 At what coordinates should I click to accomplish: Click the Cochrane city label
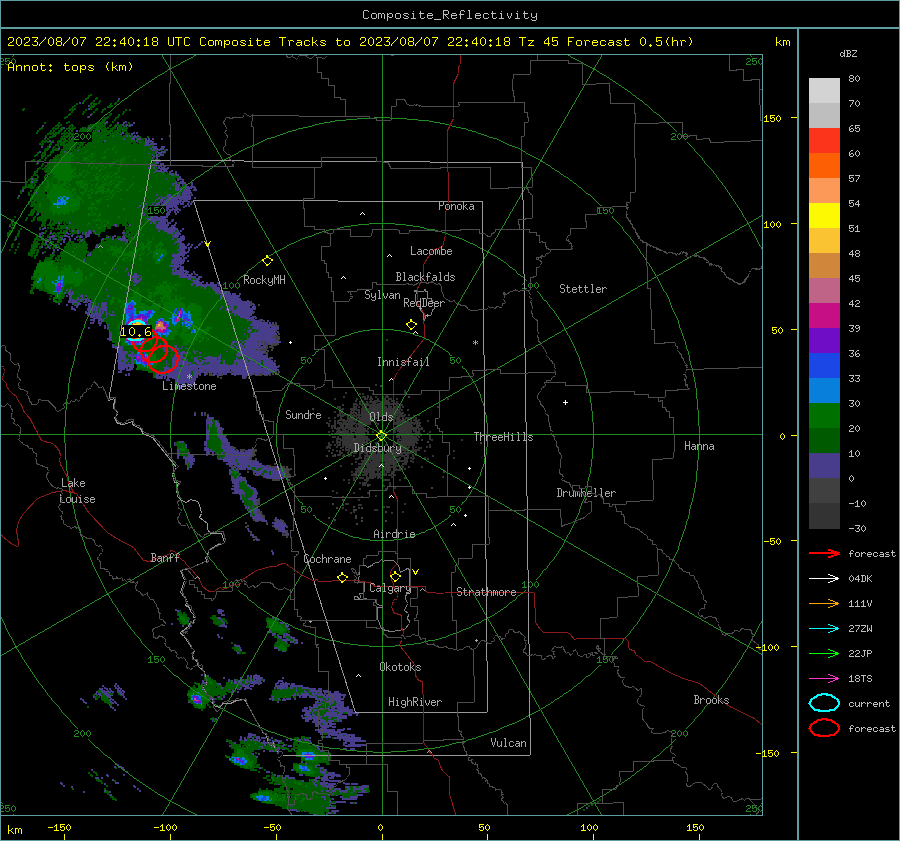(x=327, y=559)
